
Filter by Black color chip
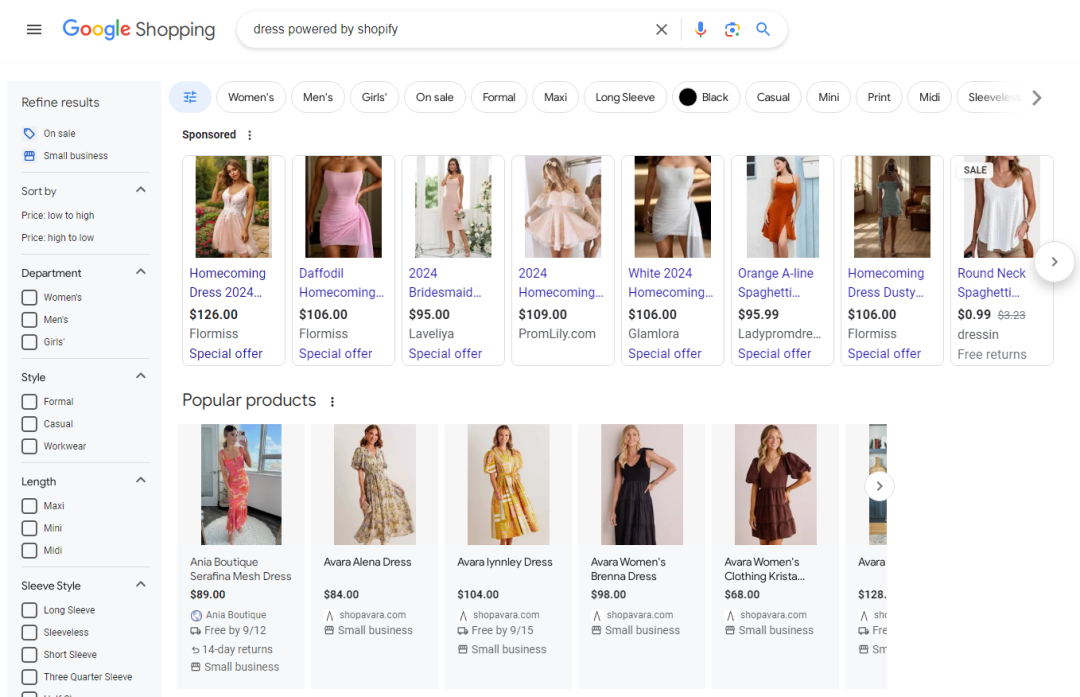[704, 97]
